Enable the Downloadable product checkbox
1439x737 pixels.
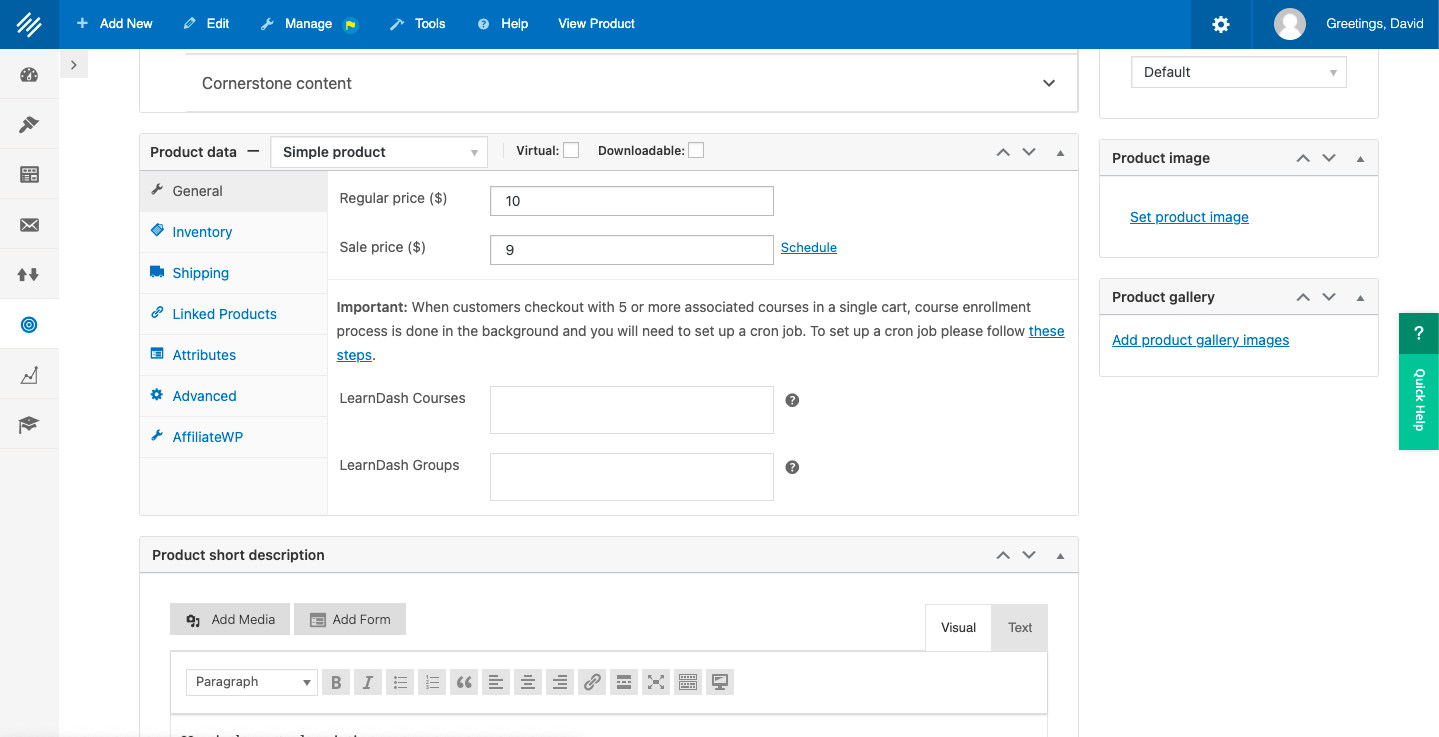[695, 149]
